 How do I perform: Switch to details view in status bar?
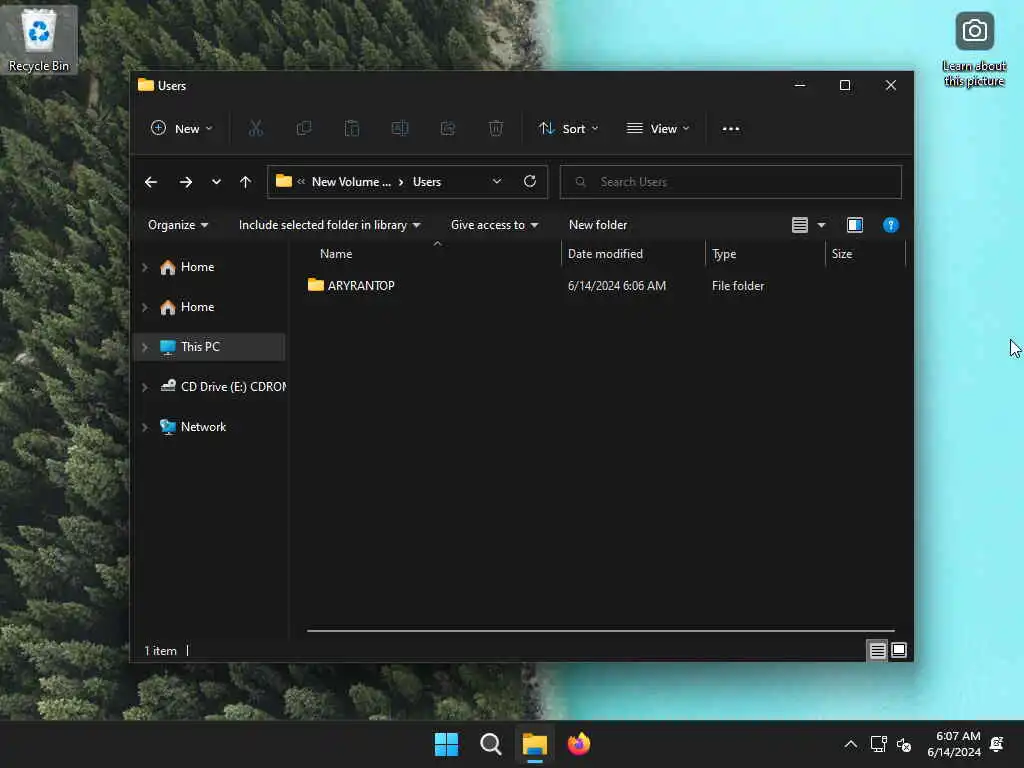(x=877, y=650)
